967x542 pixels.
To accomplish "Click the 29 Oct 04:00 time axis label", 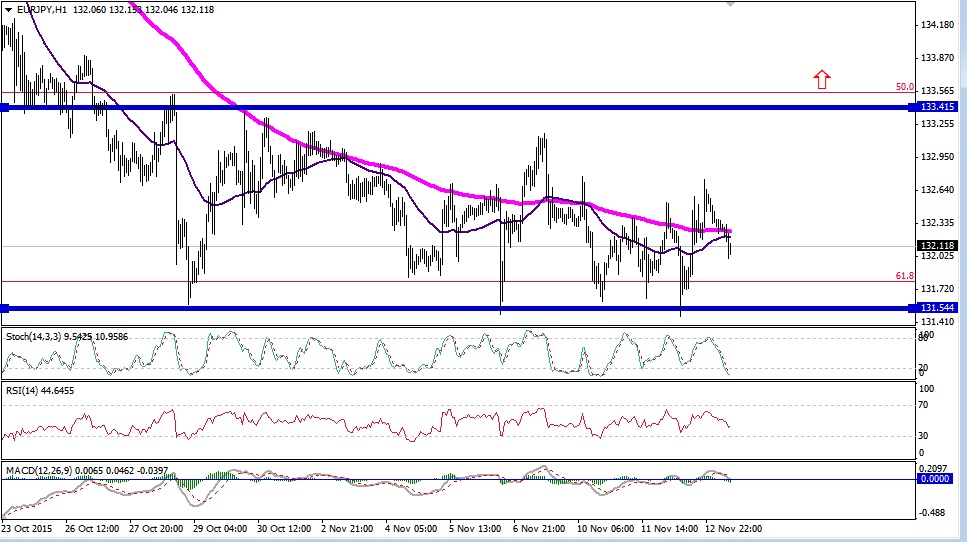I will tap(220, 528).
